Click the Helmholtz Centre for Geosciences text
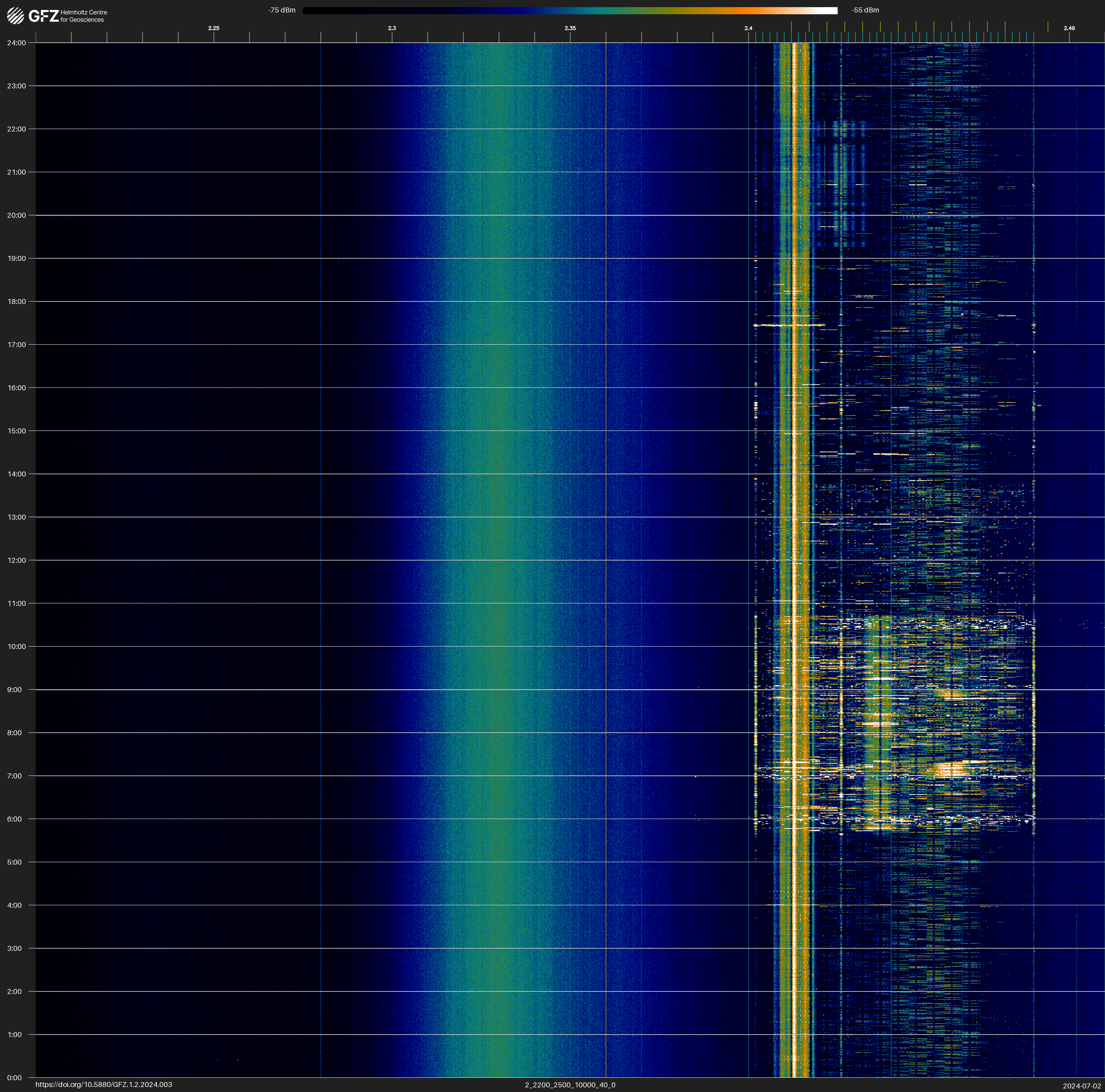The width and height of the screenshot is (1105, 1092). pos(83,16)
